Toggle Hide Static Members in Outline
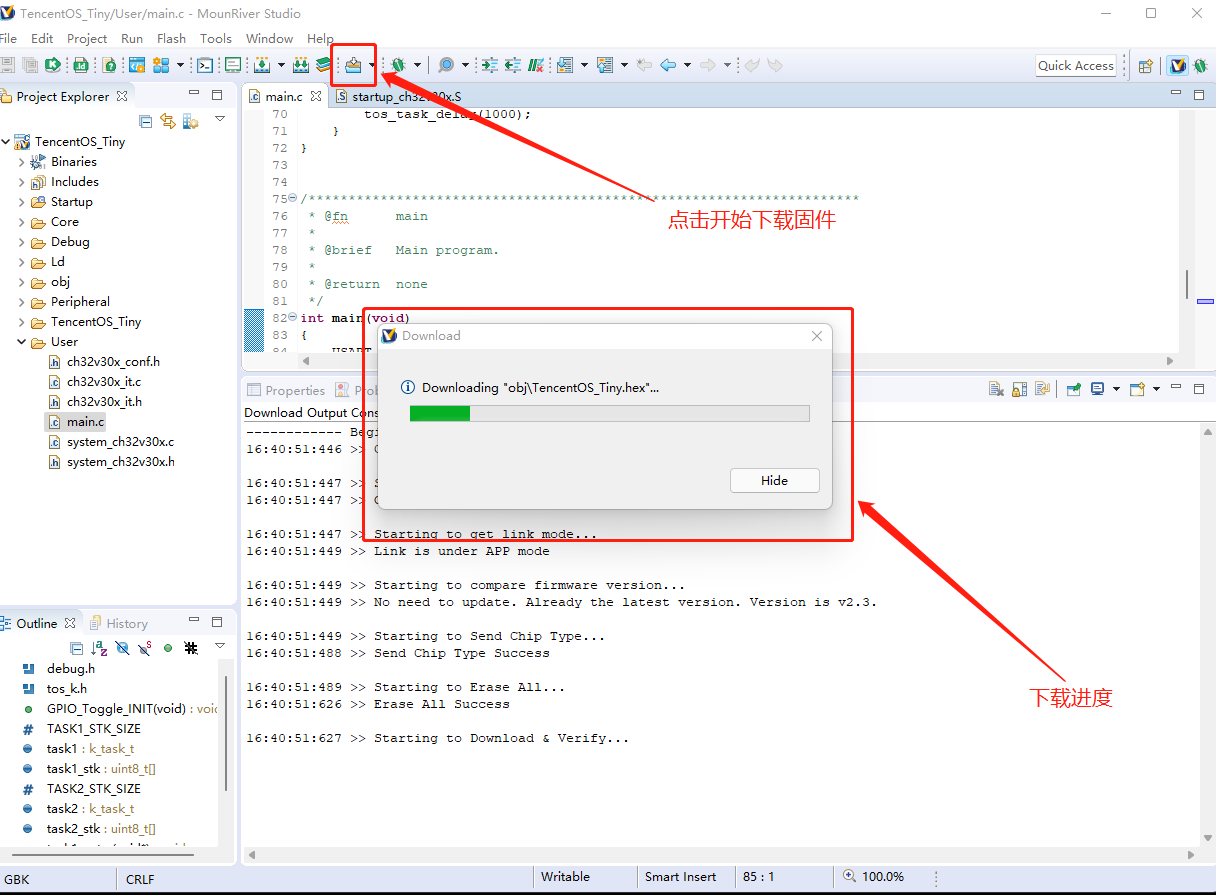Image resolution: width=1216 pixels, height=895 pixels. 145,648
